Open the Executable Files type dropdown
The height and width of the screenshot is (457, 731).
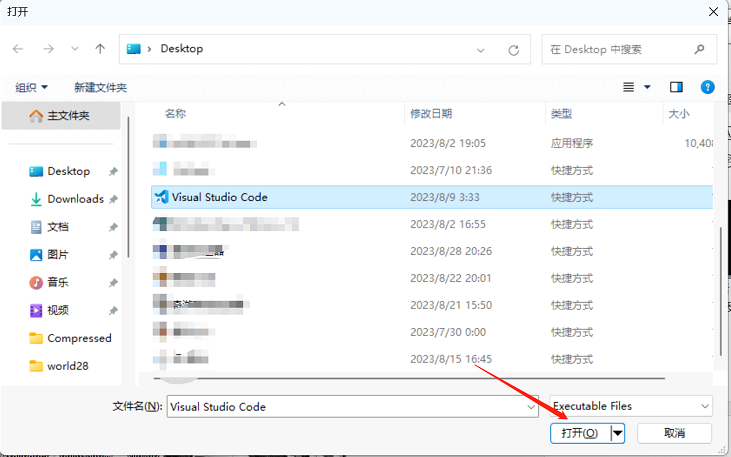(x=631, y=406)
